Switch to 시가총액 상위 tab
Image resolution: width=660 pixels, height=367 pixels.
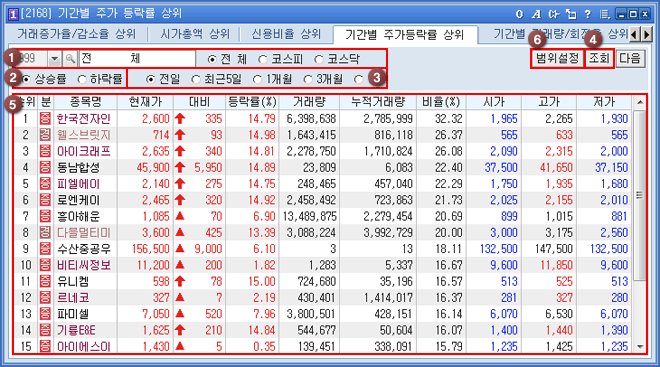click(195, 34)
